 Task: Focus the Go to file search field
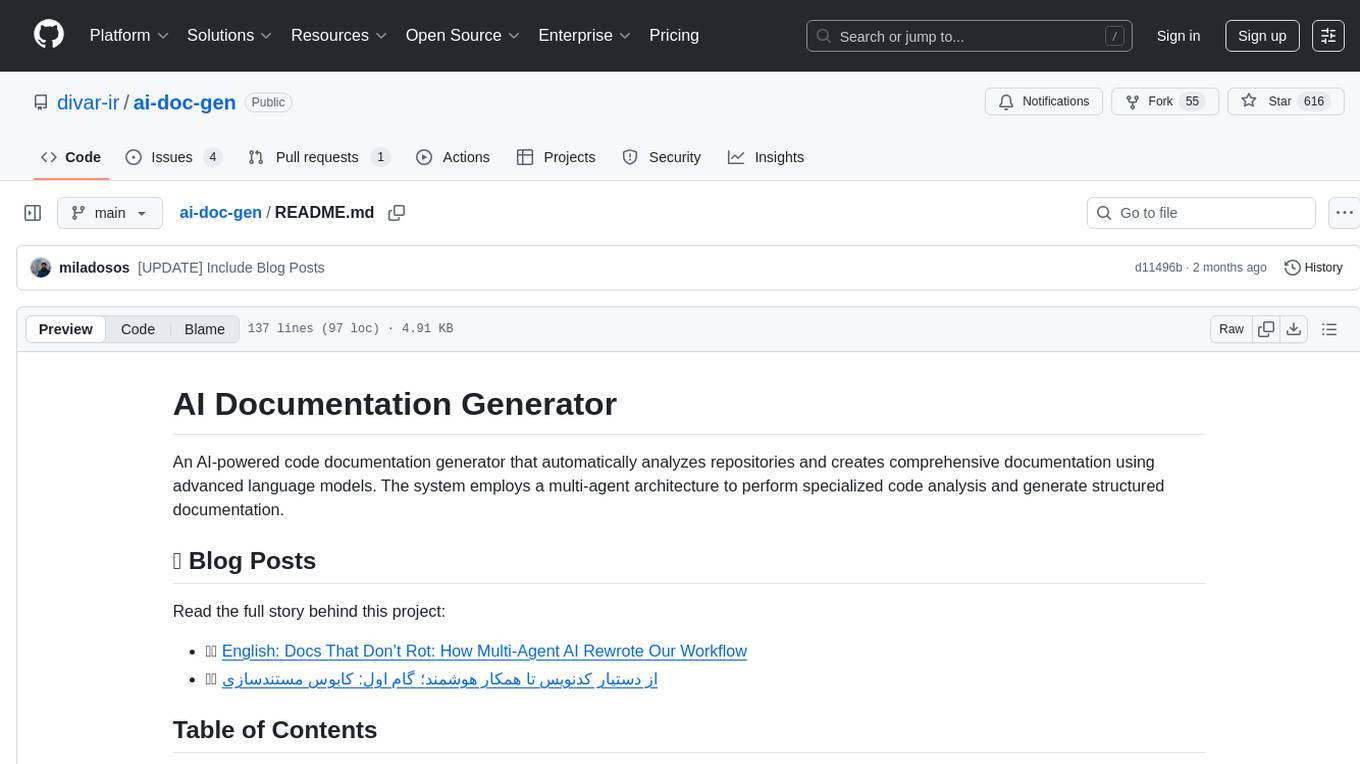[1201, 213]
